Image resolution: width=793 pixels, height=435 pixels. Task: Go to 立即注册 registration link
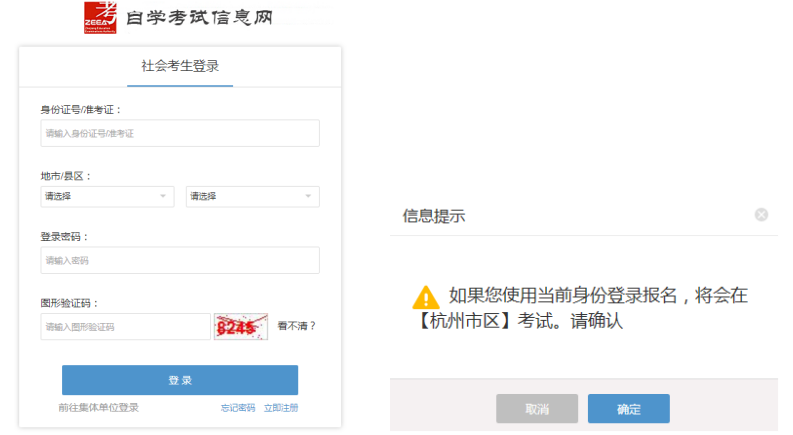[x=281, y=408]
